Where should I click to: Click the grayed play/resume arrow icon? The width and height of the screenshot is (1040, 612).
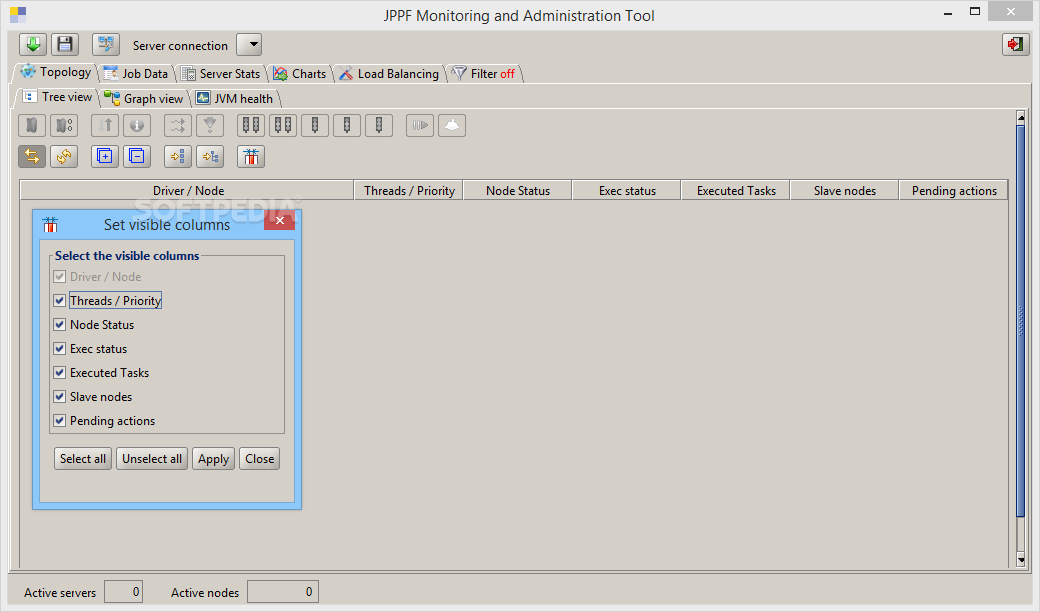tap(420, 125)
